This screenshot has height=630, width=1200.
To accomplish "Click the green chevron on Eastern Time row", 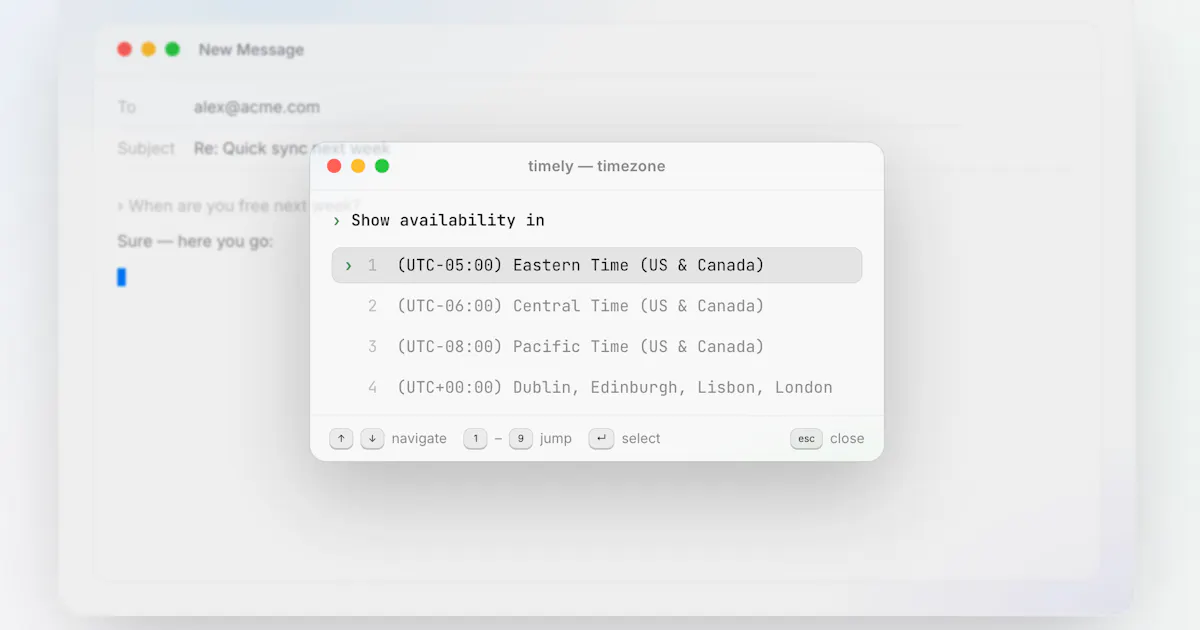I will coord(348,265).
